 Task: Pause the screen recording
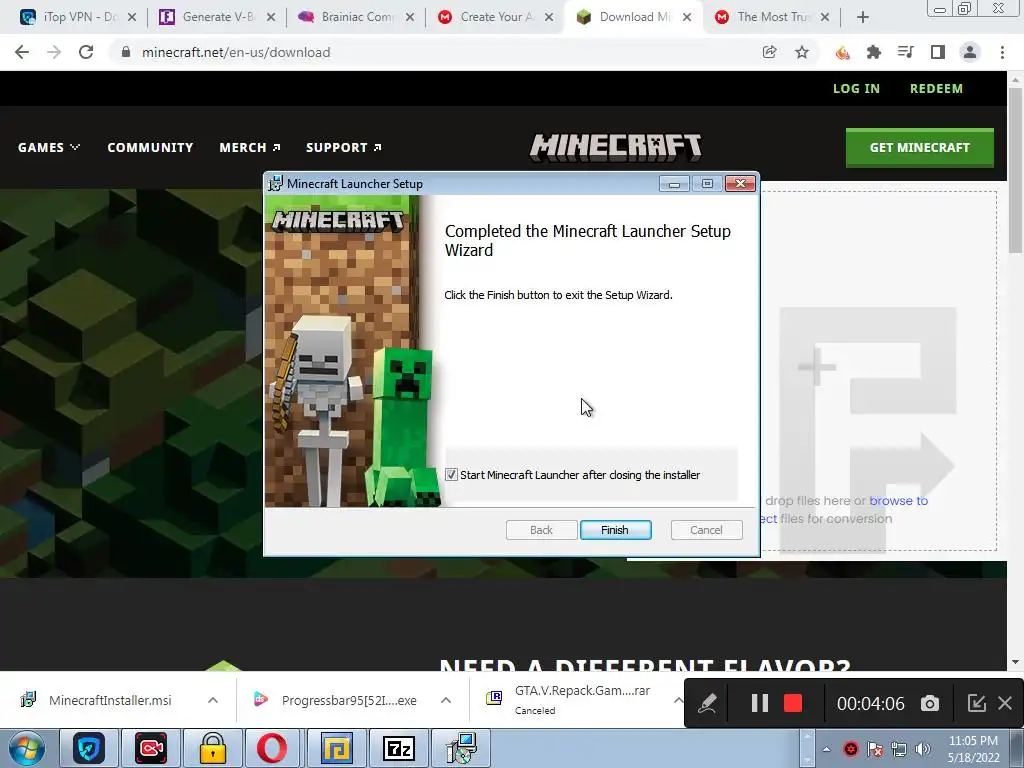pyautogui.click(x=760, y=703)
